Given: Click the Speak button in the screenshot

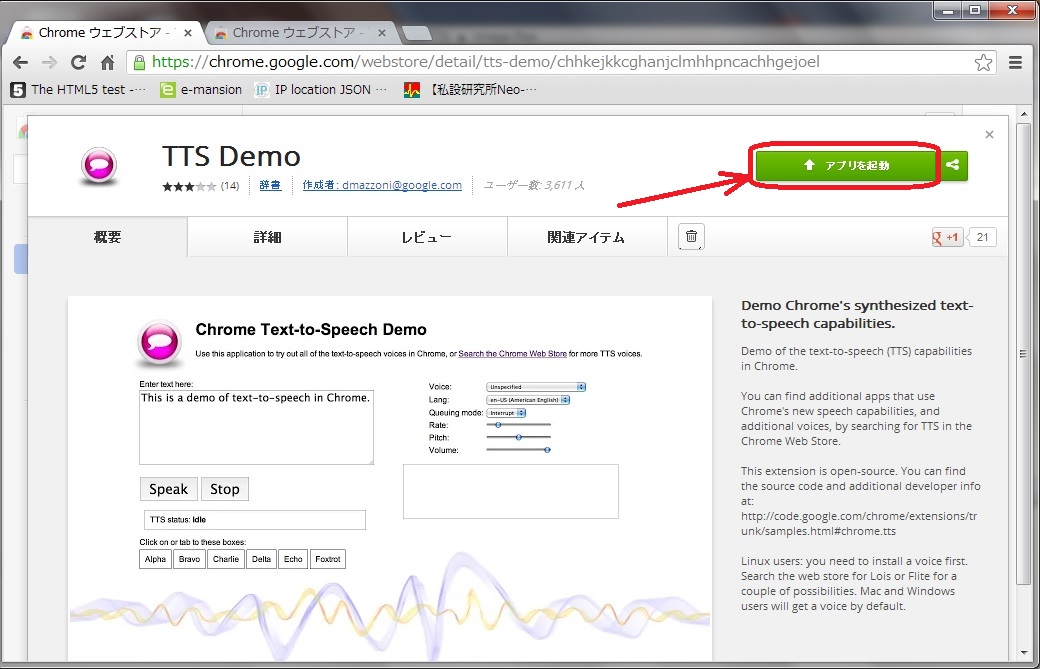Looking at the screenshot, I should click(168, 489).
